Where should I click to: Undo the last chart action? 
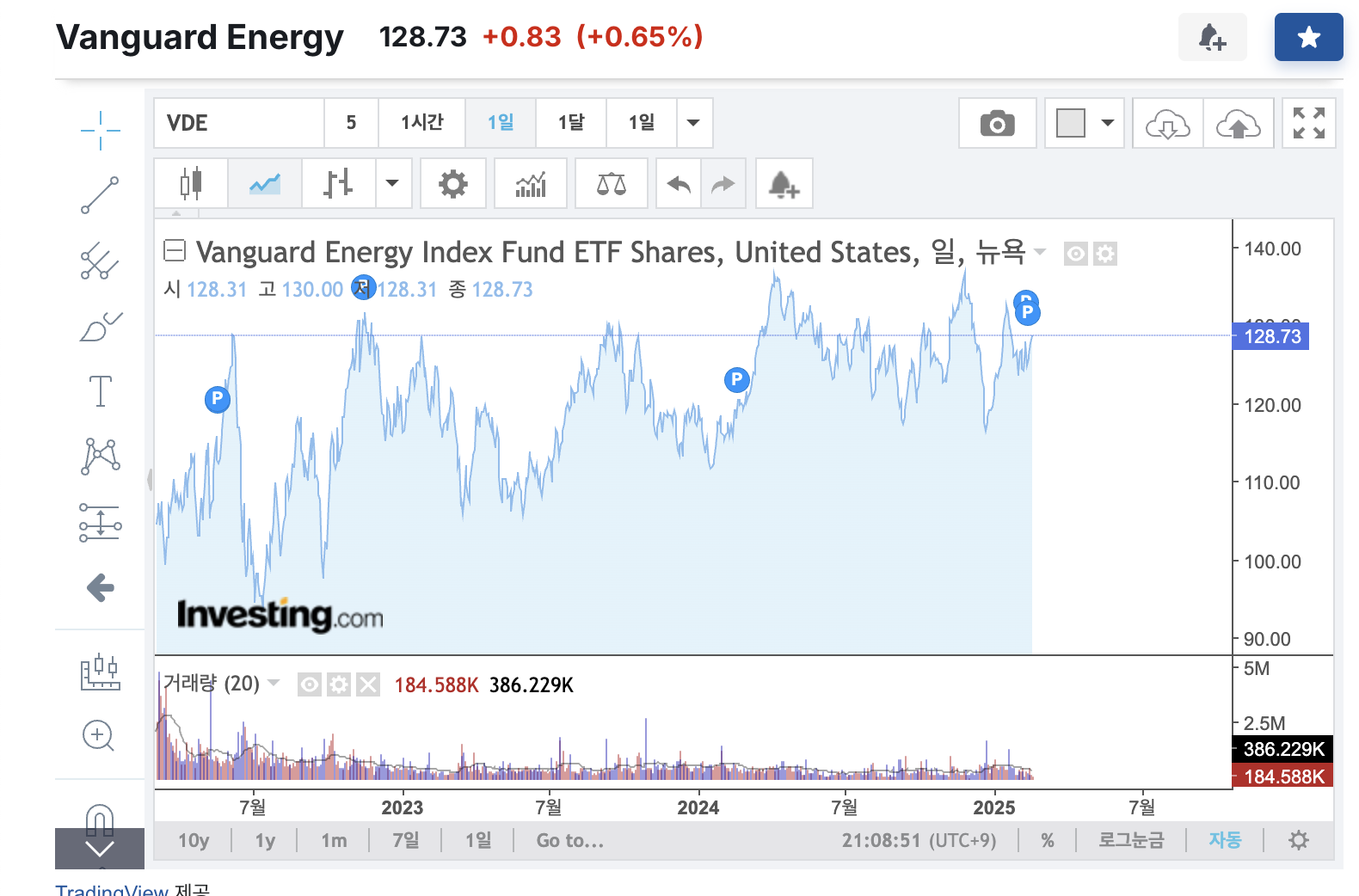click(679, 183)
